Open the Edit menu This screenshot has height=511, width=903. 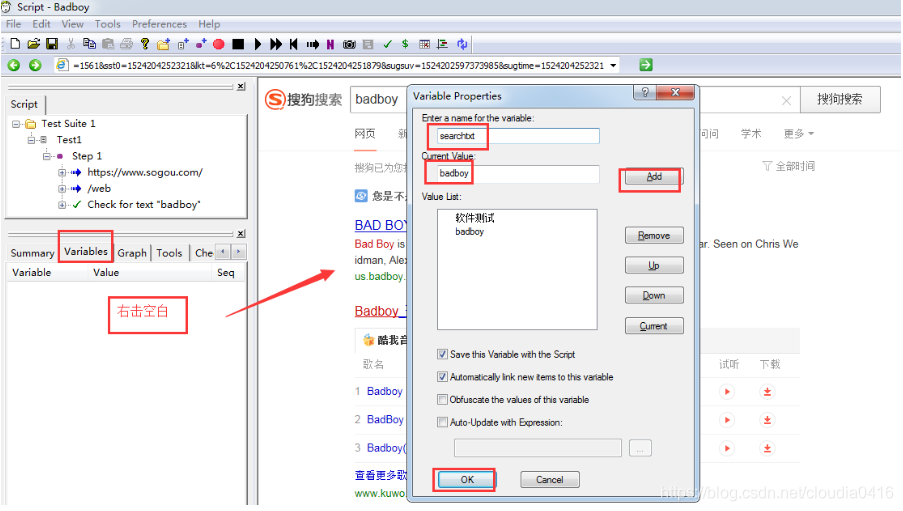(41, 24)
